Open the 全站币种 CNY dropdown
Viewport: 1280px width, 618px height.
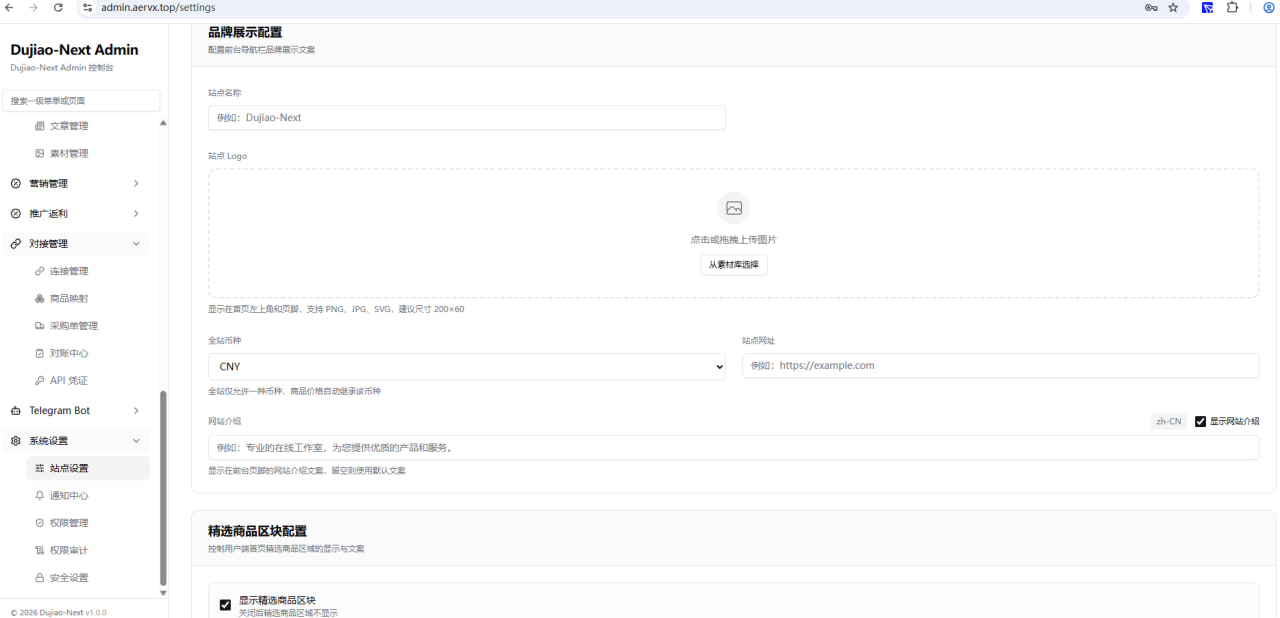[x=466, y=367]
